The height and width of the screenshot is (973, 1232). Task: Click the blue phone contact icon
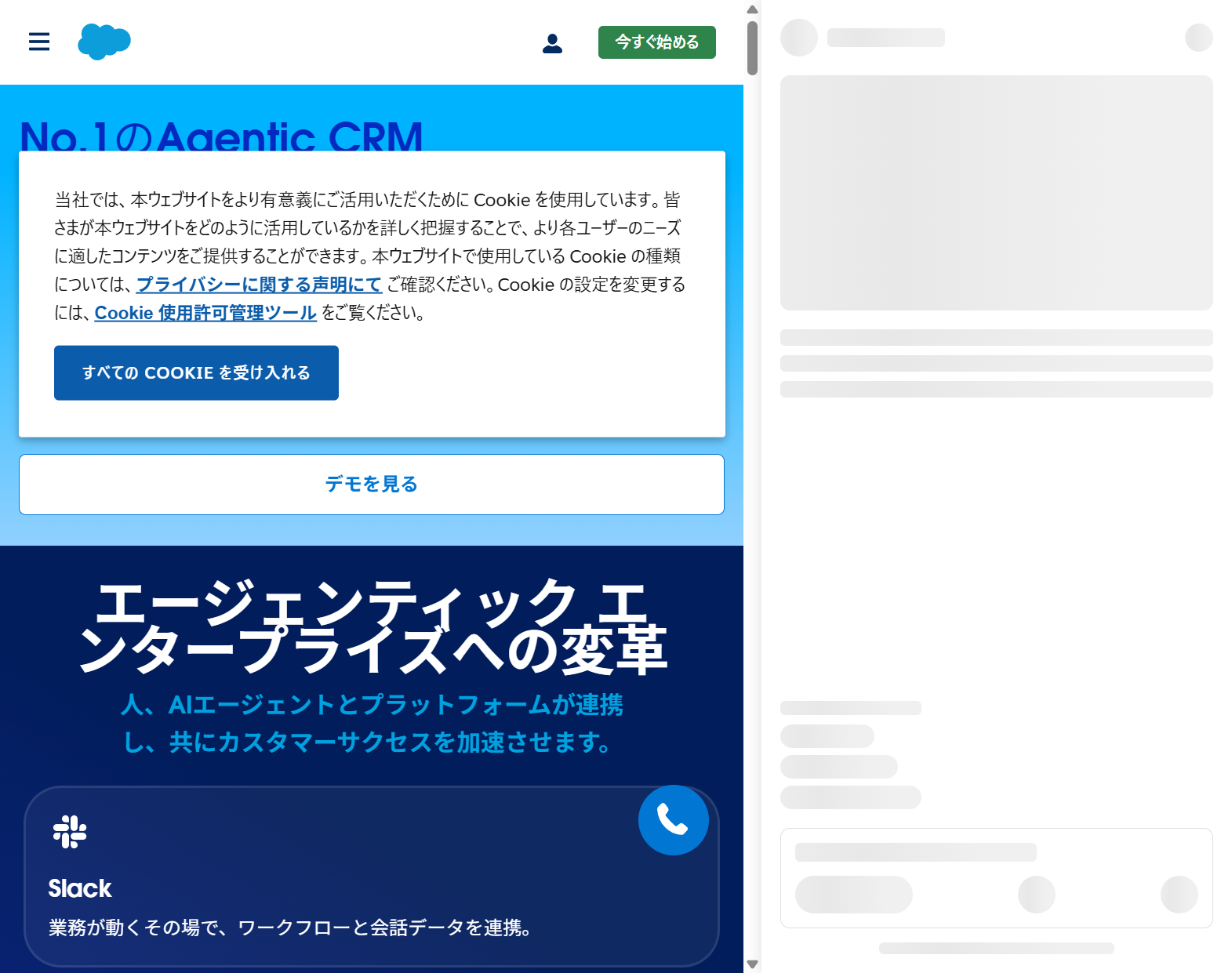click(673, 820)
